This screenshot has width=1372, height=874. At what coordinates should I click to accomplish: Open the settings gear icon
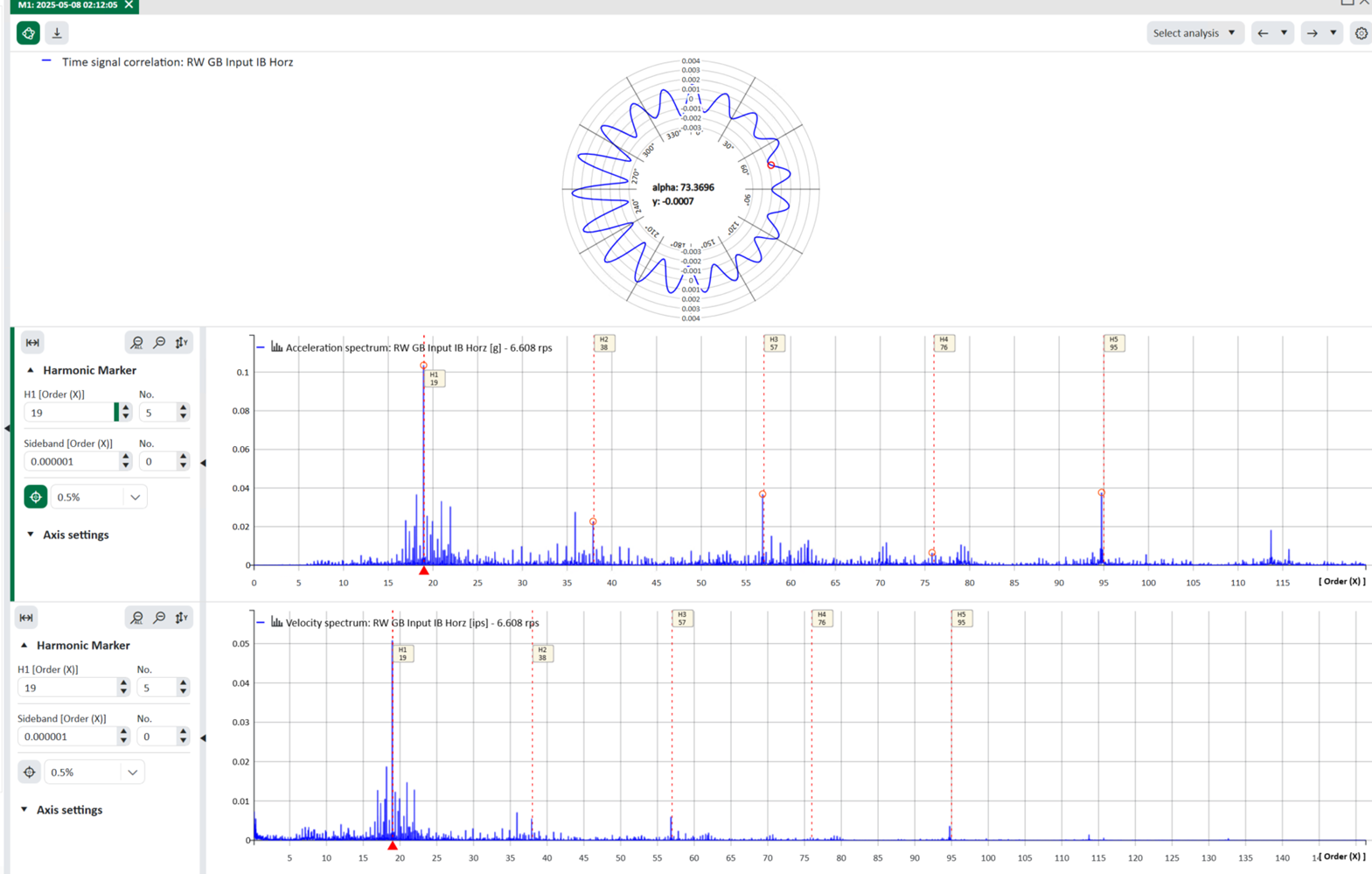1361,33
